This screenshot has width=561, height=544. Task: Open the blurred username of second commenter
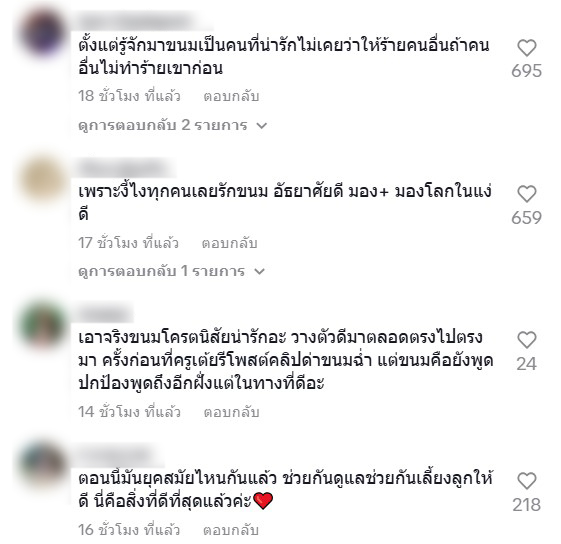click(x=125, y=167)
